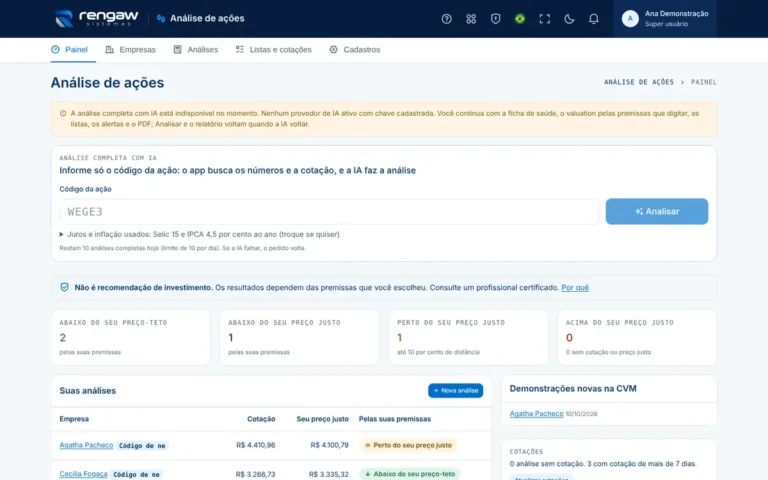Click the shield check disclaimer icon
The image size is (768, 480).
click(64, 288)
